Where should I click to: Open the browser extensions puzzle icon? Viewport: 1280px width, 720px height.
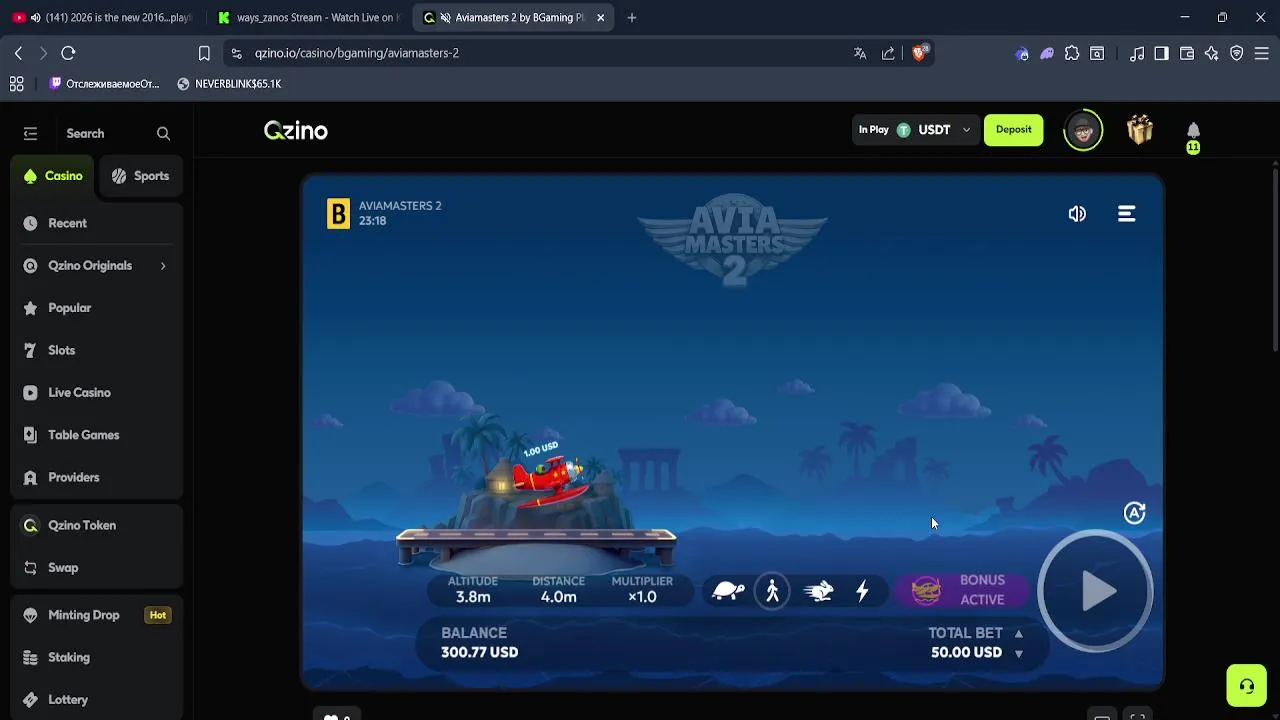coord(1072,53)
